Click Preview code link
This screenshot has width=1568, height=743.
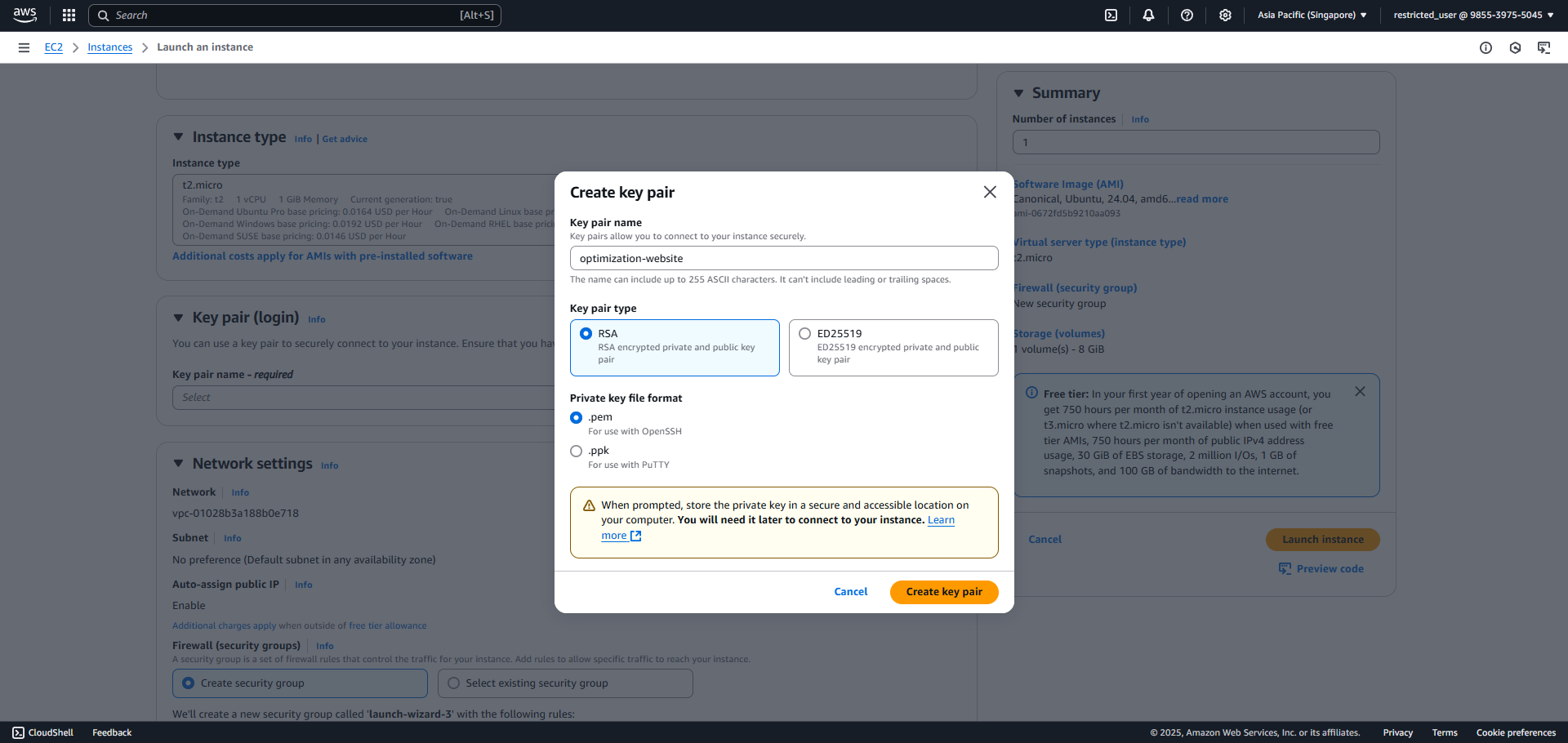tap(1330, 569)
